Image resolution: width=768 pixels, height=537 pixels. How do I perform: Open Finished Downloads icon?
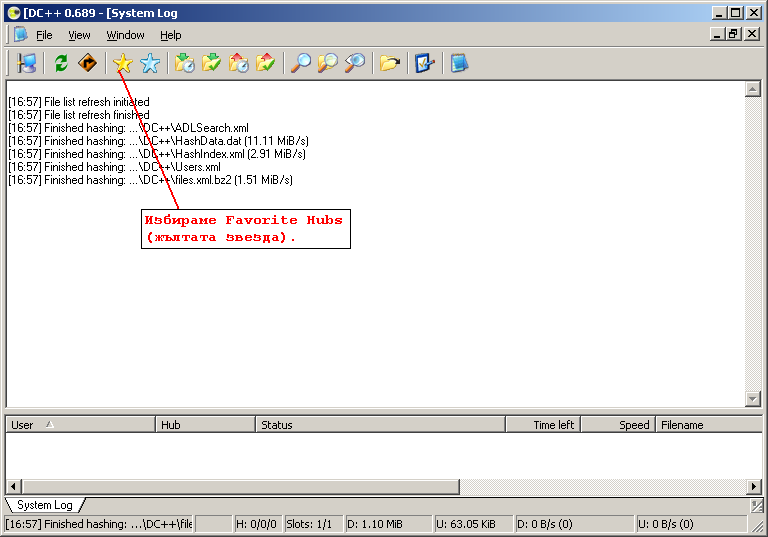212,63
